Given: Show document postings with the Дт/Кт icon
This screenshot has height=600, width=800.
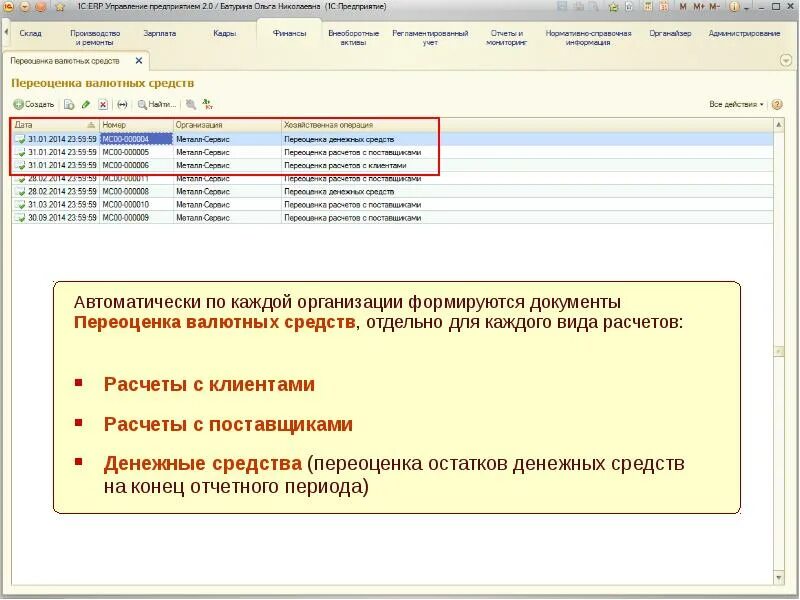Looking at the screenshot, I should point(208,105).
